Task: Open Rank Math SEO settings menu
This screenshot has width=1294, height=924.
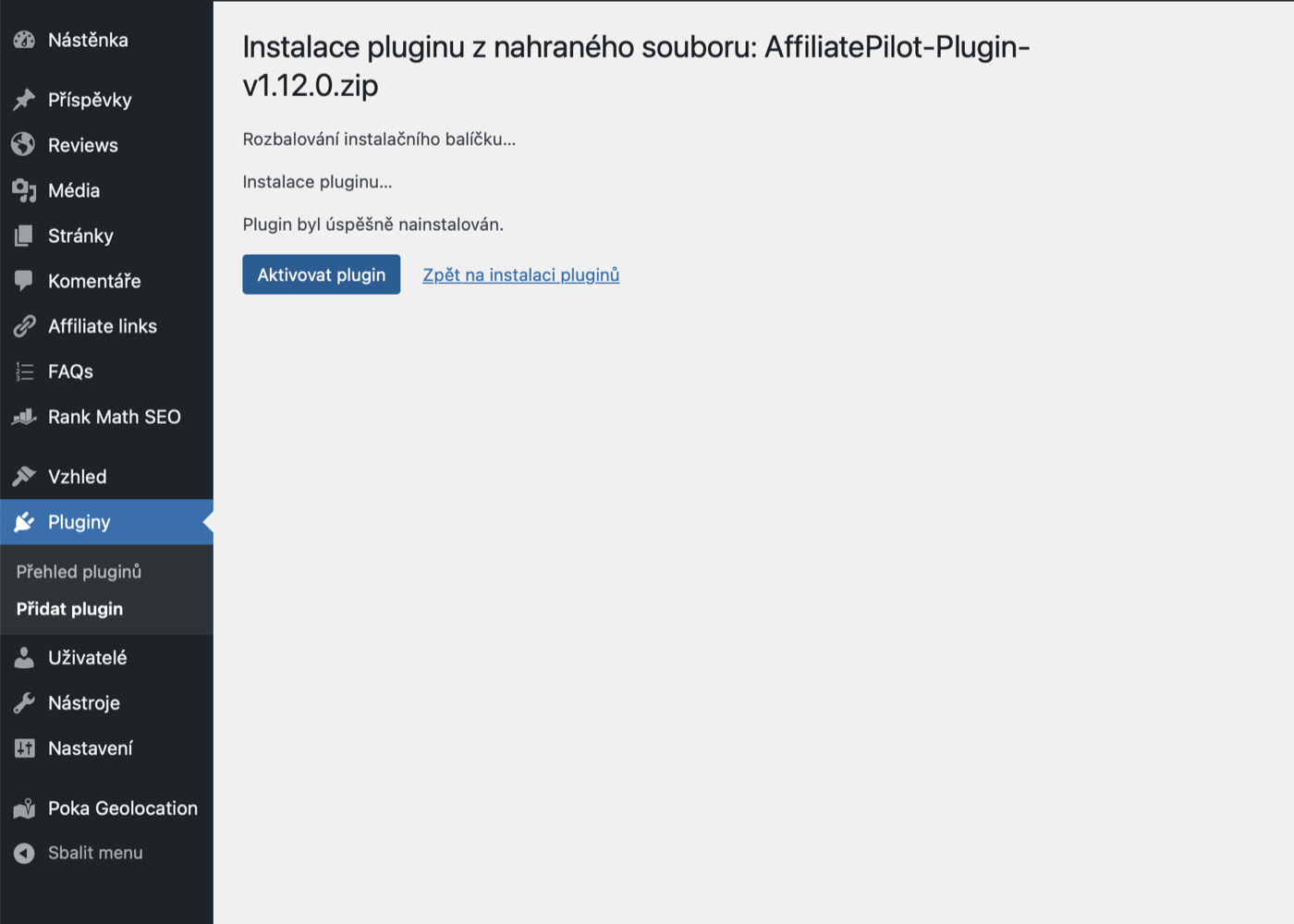Action: click(x=106, y=417)
